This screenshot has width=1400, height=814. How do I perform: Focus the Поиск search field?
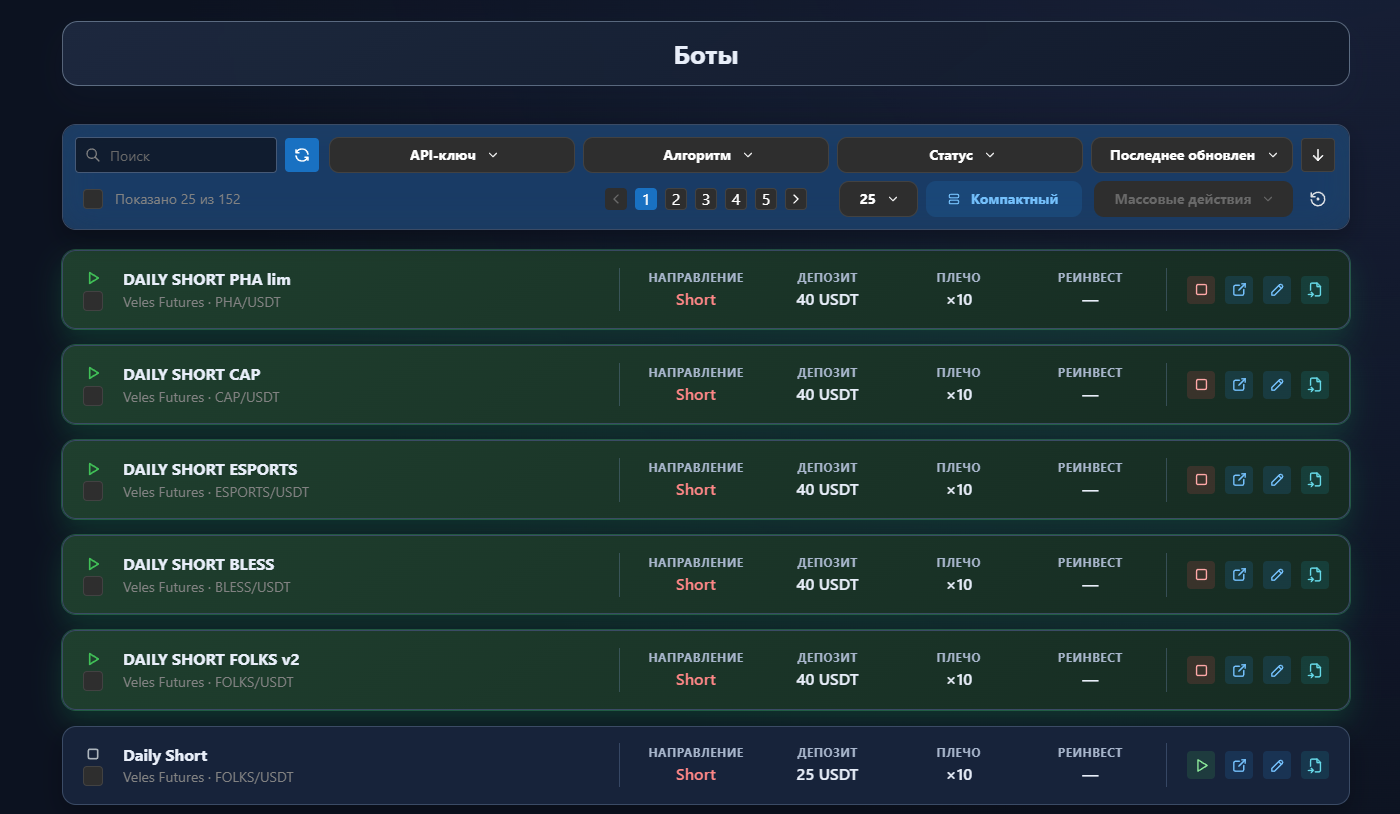(176, 155)
